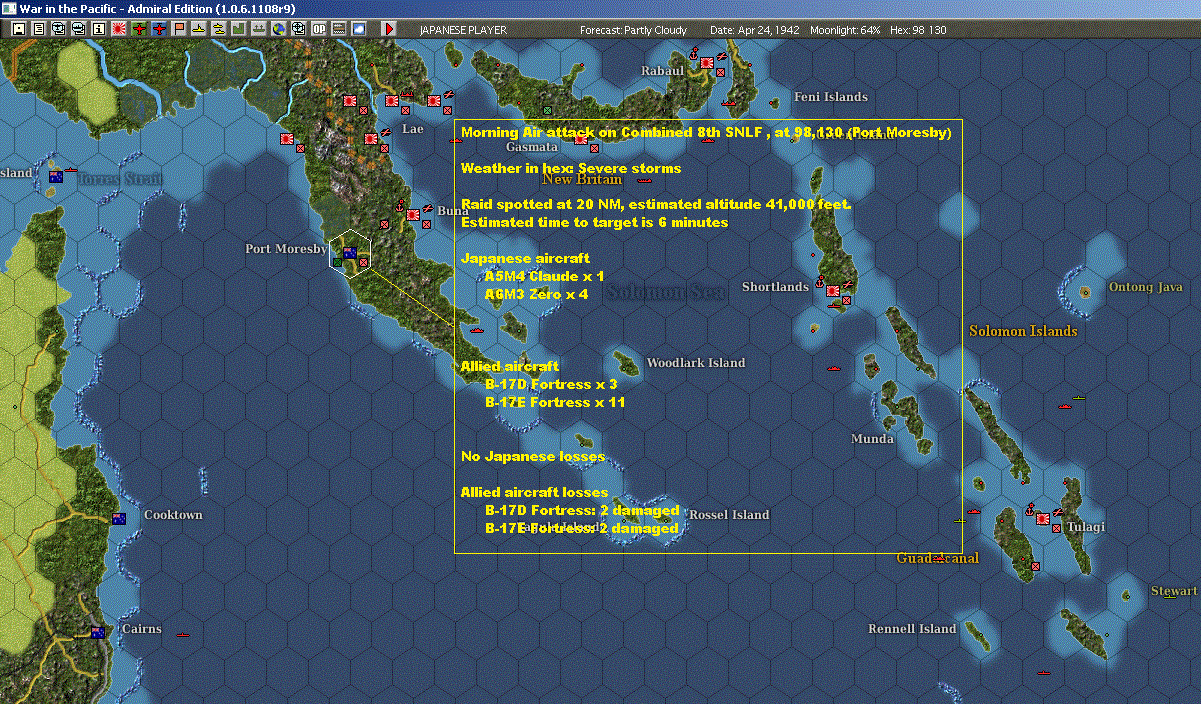The height and width of the screenshot is (704, 1201).
Task: Click the Rossel Island label
Action: [730, 515]
